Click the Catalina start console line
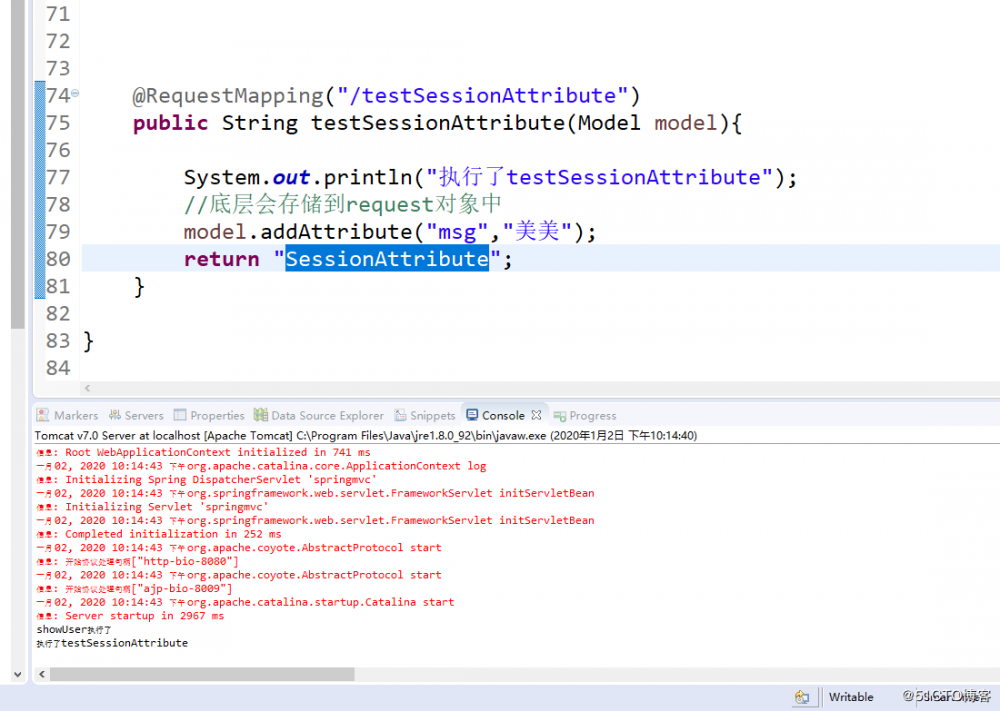The width and height of the screenshot is (1000, 711). (x=246, y=602)
